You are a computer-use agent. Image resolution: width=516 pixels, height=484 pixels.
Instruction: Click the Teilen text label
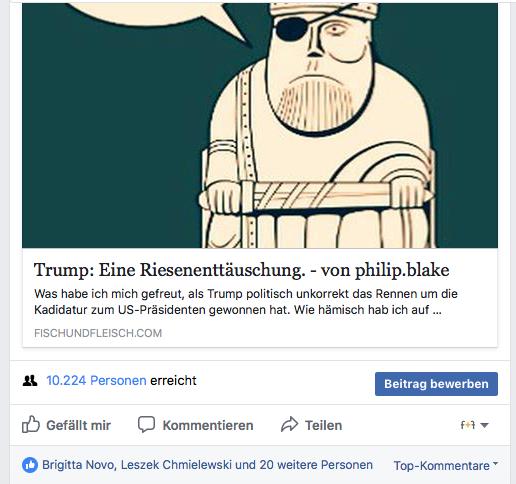pos(324,425)
